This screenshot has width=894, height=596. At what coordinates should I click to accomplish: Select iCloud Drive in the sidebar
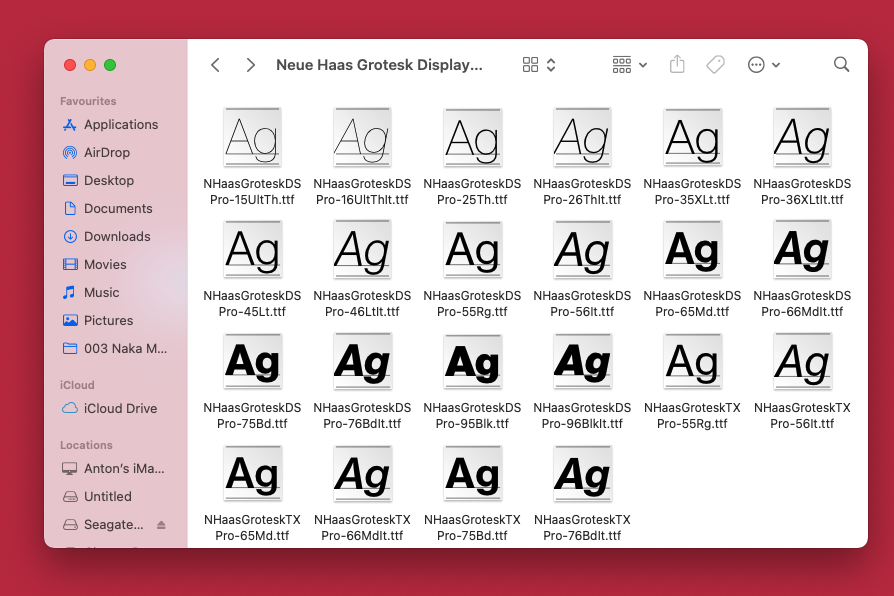point(109,408)
